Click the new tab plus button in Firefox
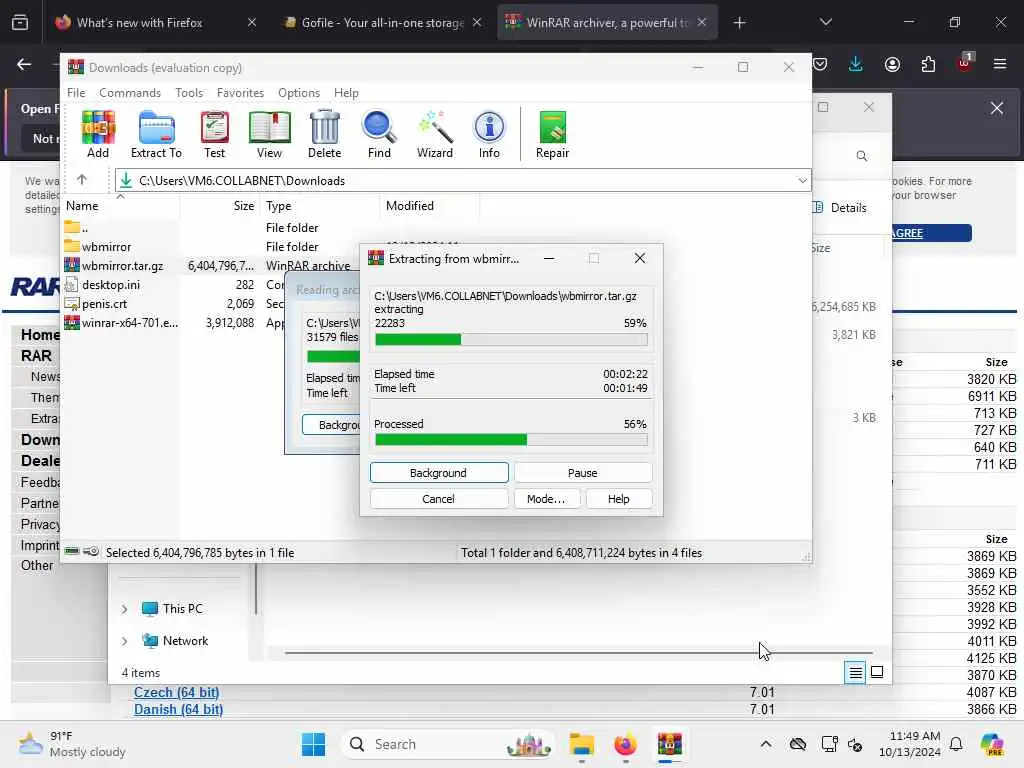Screen dimensions: 1024x768 (739, 22)
